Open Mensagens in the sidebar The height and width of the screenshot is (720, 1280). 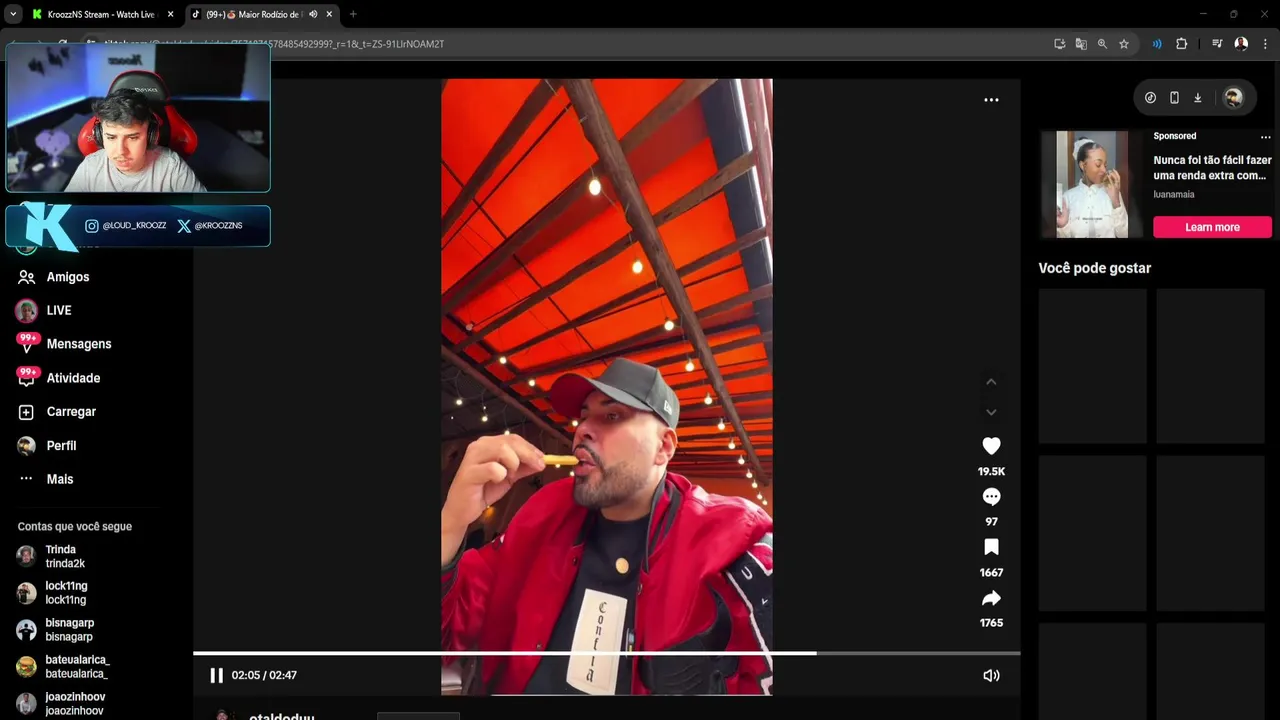tap(79, 344)
